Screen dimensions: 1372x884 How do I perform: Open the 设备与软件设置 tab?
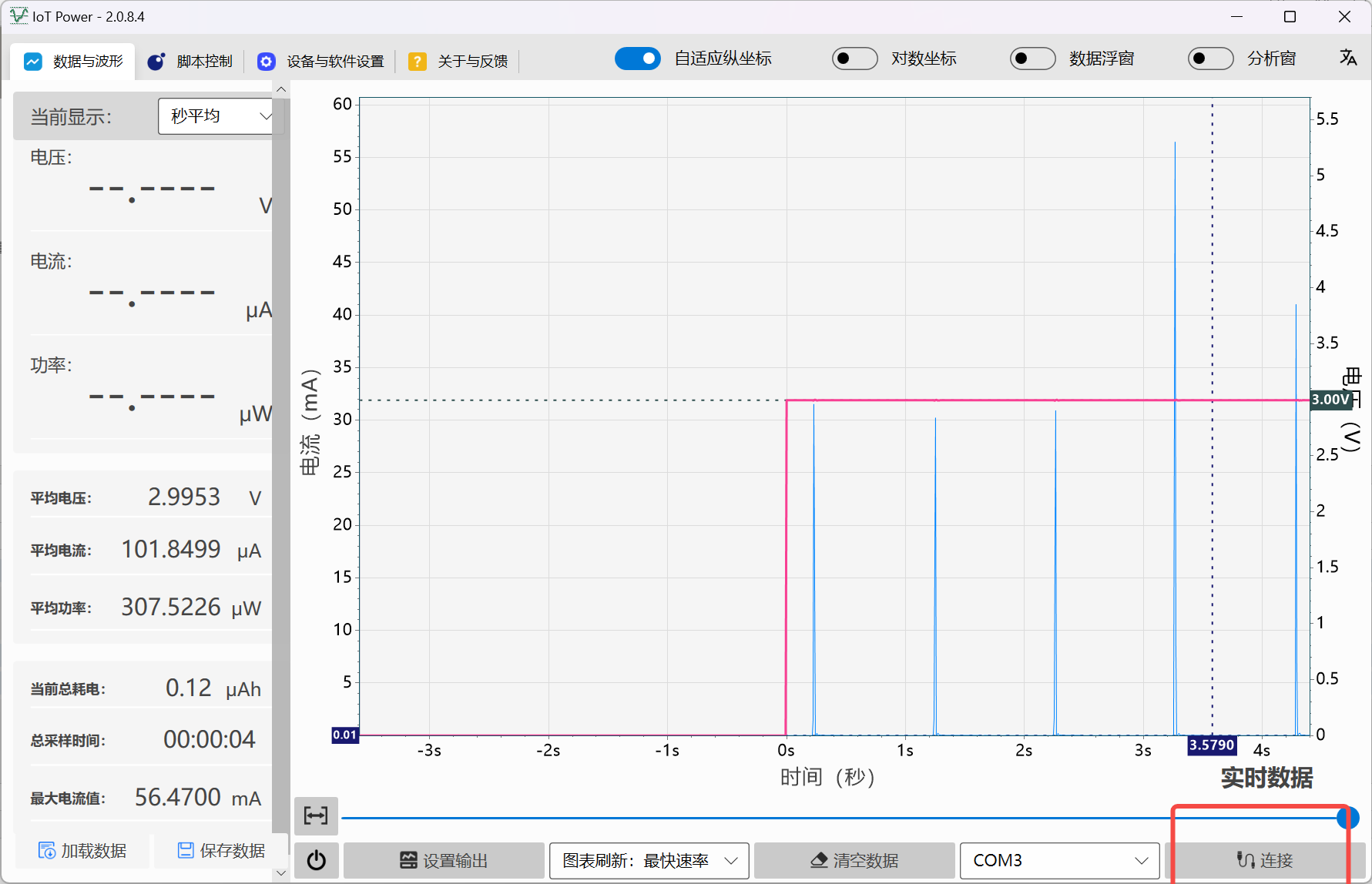point(320,62)
